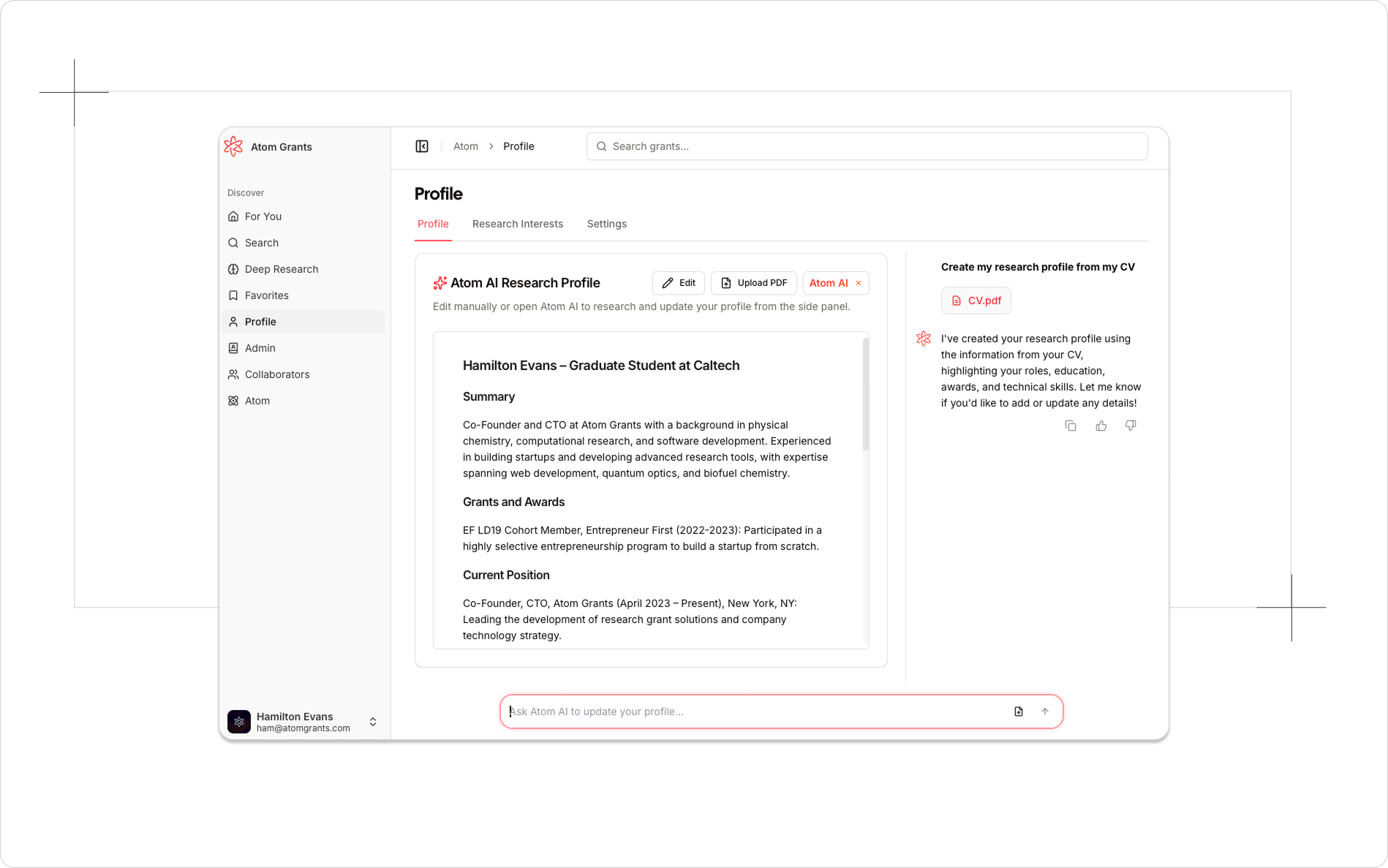Viewport: 1388px width, 868px height.
Task: Click the Edit profile button
Action: point(678,283)
